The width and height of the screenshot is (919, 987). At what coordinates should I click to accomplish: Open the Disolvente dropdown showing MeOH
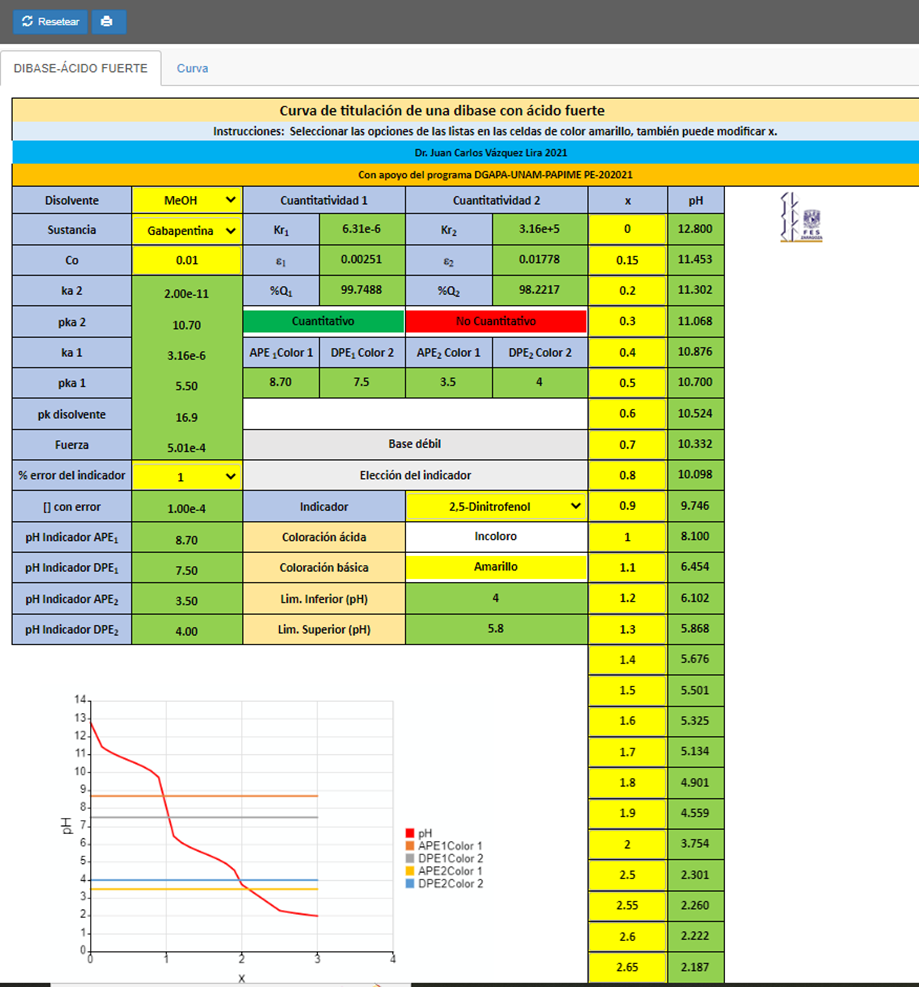click(x=187, y=200)
